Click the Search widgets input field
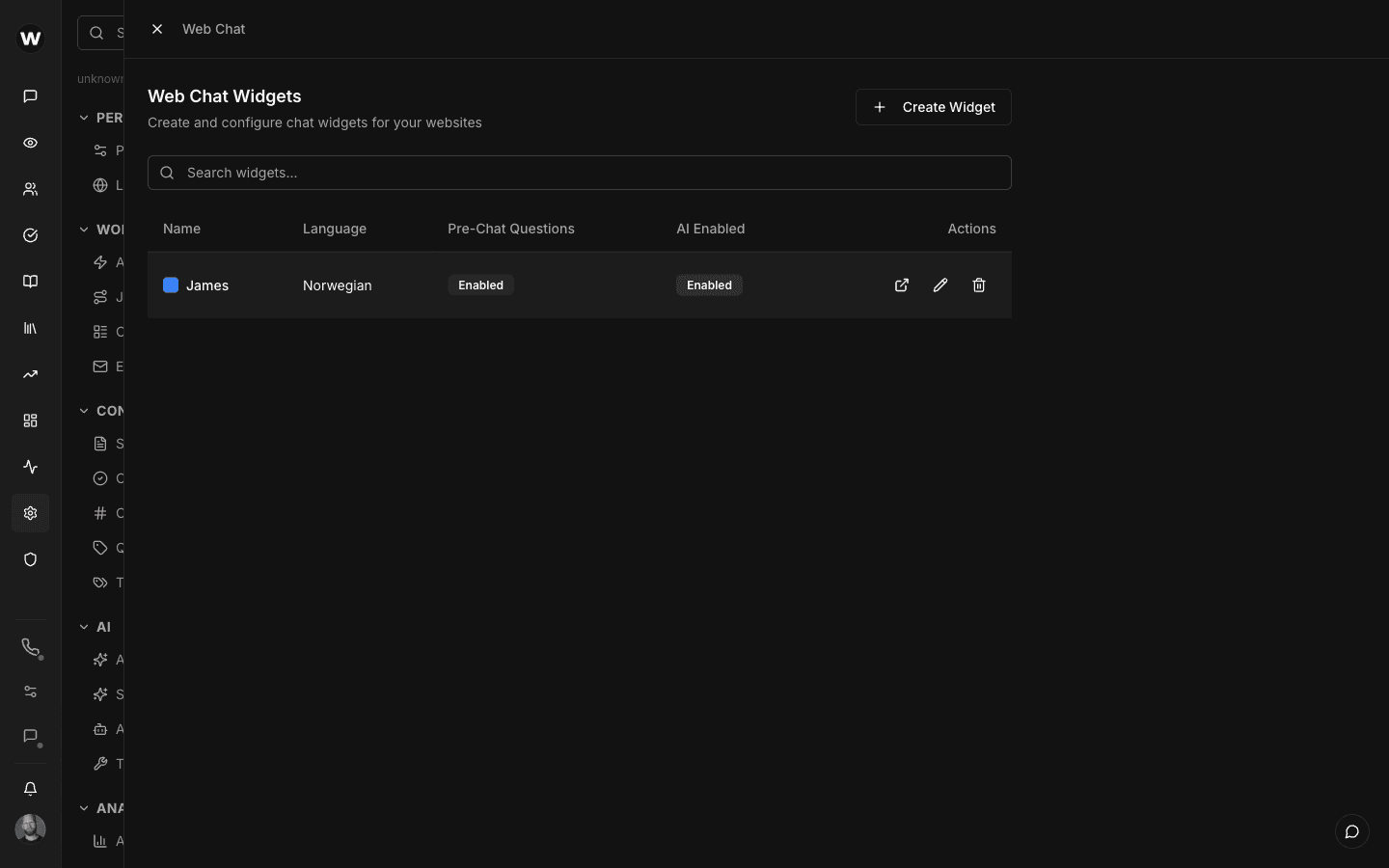The image size is (1389, 868). (579, 173)
